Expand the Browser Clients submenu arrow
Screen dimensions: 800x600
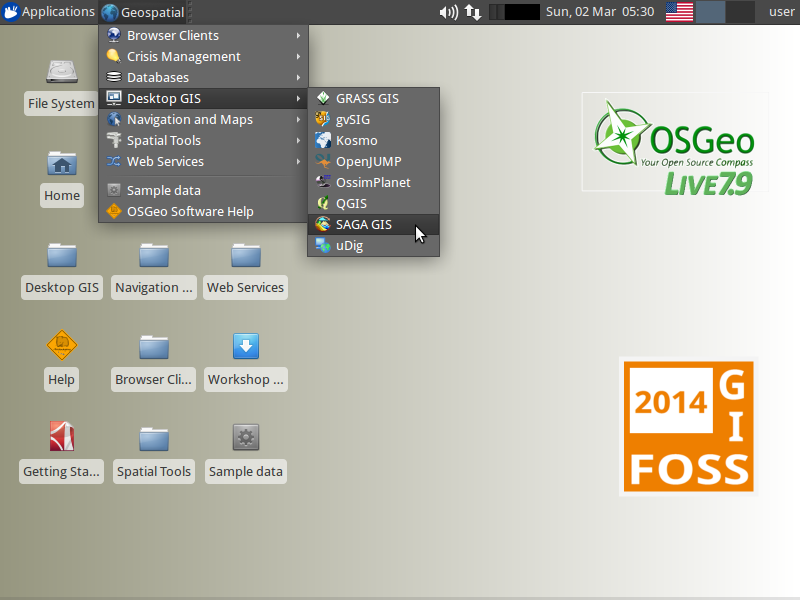point(298,36)
